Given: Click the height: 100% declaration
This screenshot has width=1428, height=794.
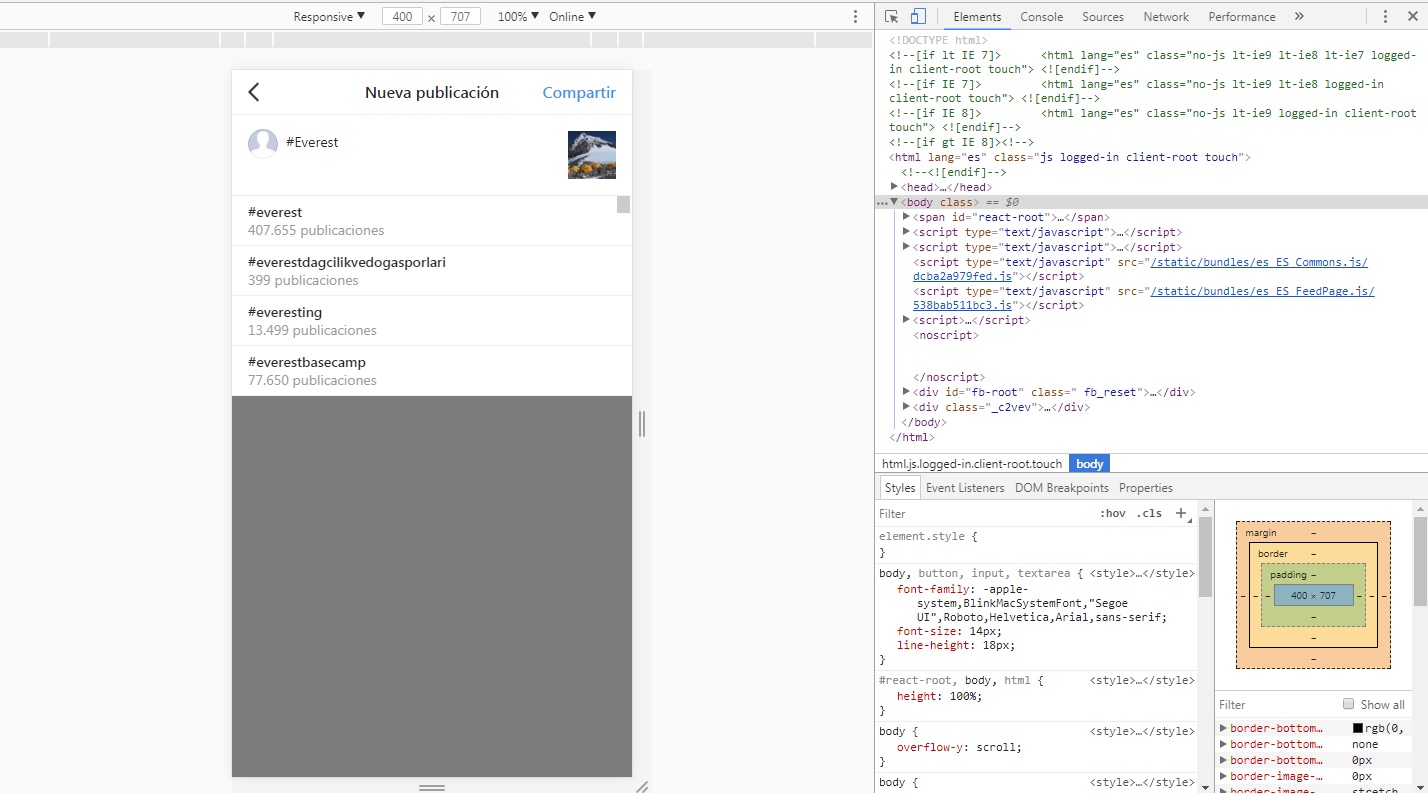Looking at the screenshot, I should click(939, 696).
